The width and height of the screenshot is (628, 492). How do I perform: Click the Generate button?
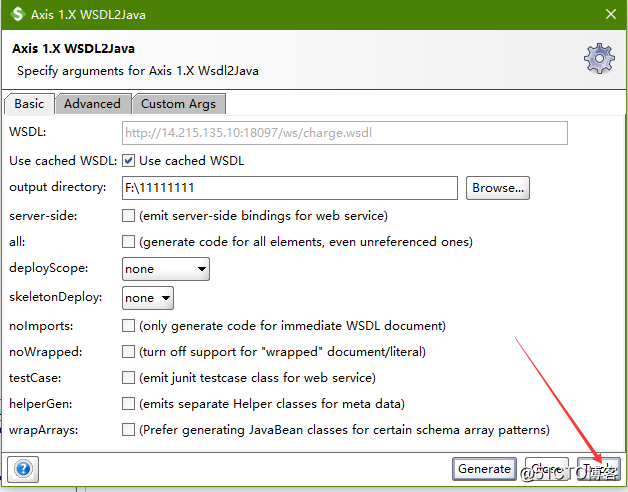pyautogui.click(x=484, y=469)
